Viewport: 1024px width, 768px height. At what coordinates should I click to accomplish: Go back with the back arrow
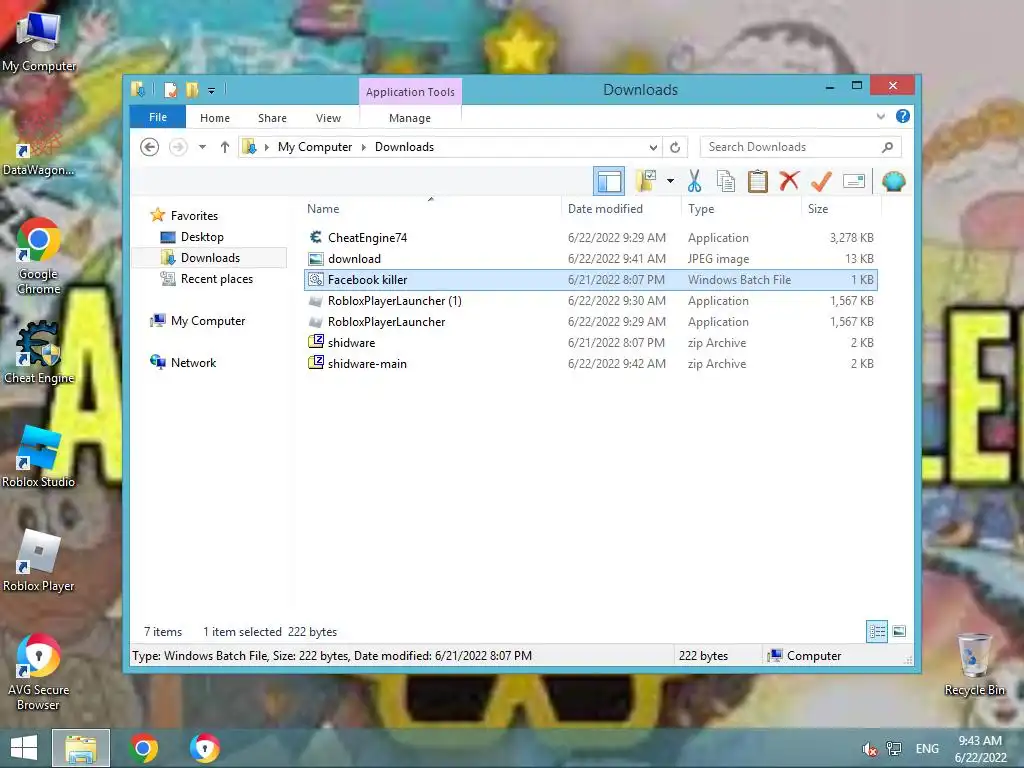pyautogui.click(x=150, y=147)
